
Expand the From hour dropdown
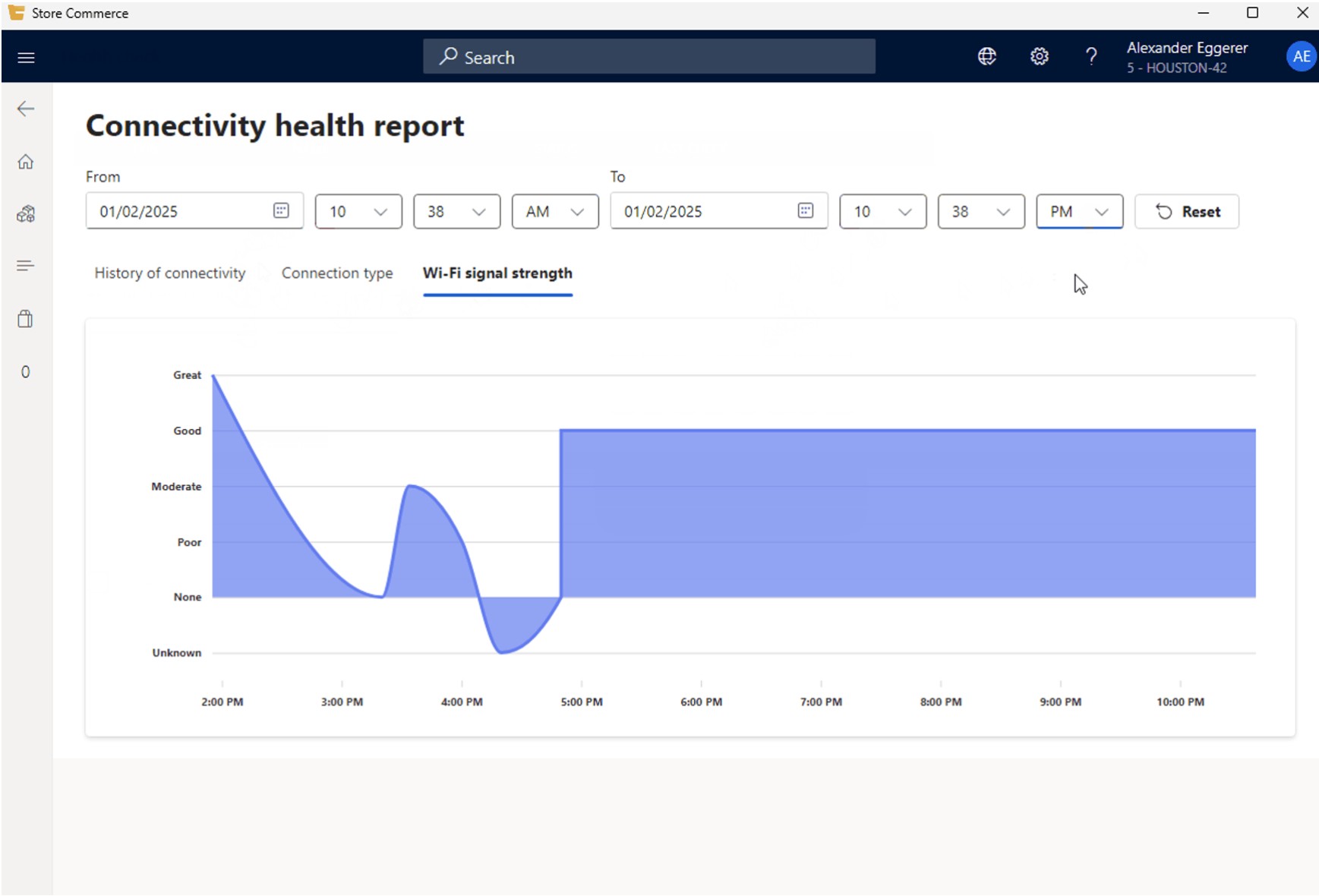(358, 211)
